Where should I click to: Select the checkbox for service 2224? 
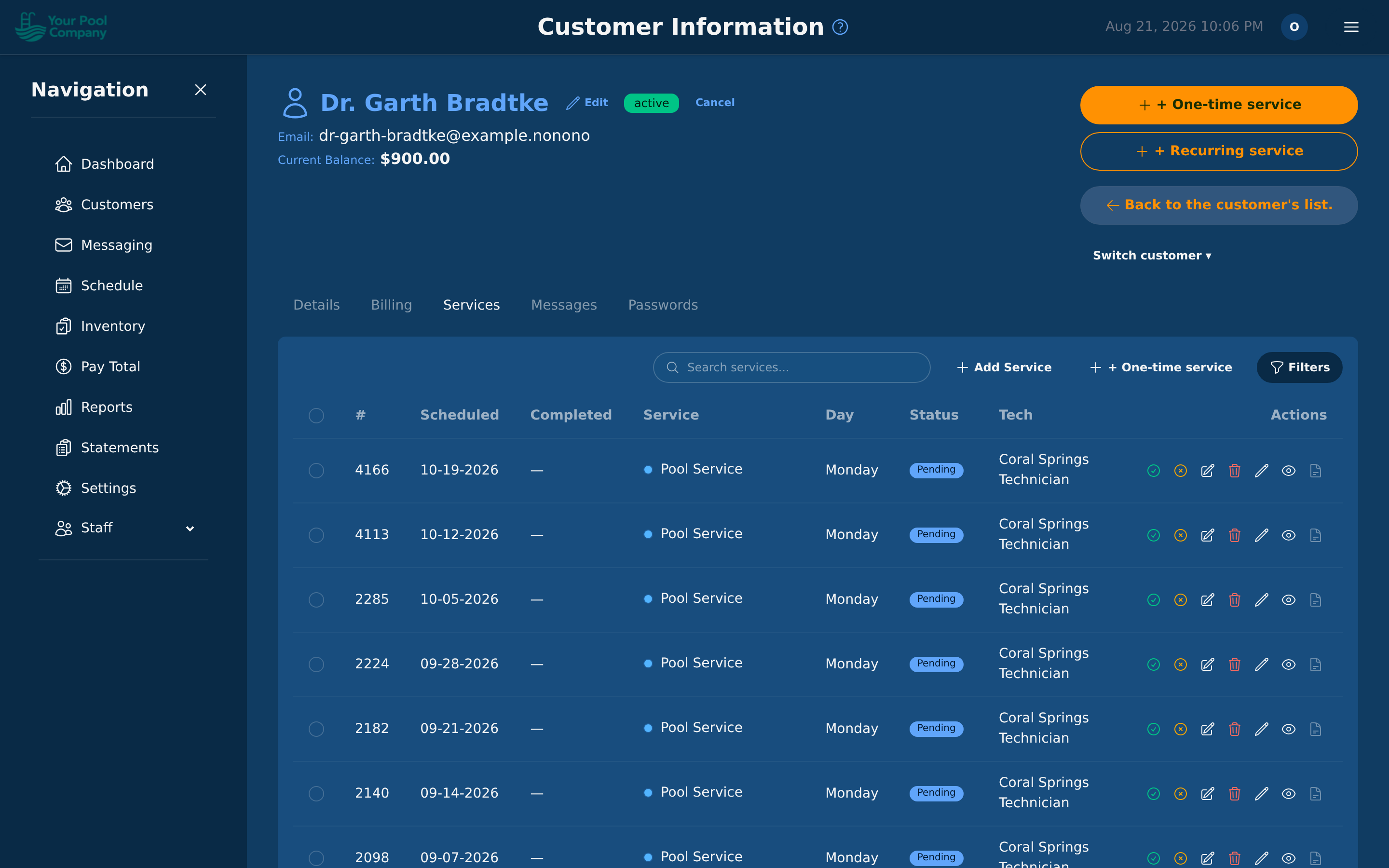click(x=316, y=665)
